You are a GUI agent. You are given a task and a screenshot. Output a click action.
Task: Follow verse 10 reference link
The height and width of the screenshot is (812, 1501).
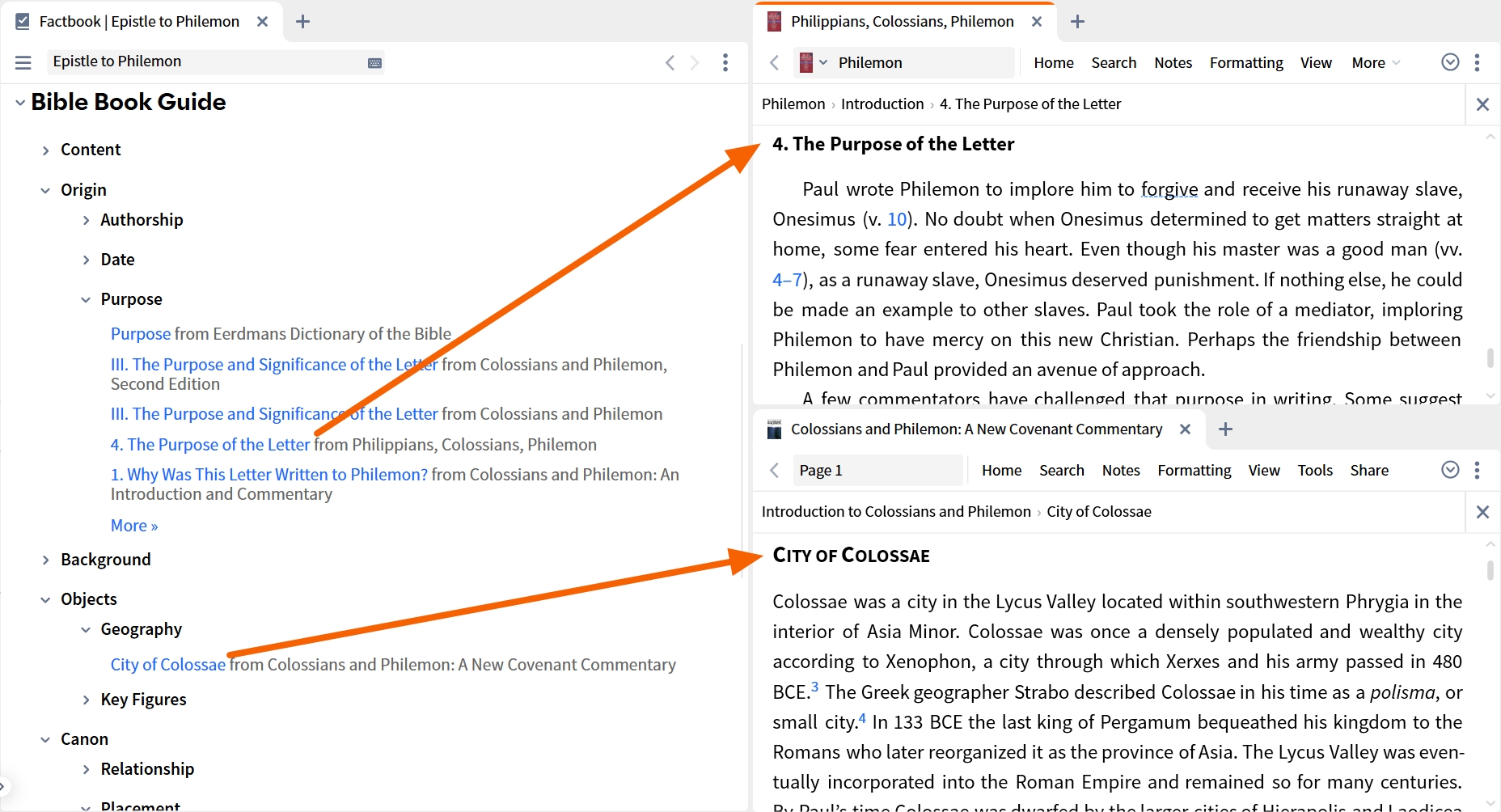[898, 219]
